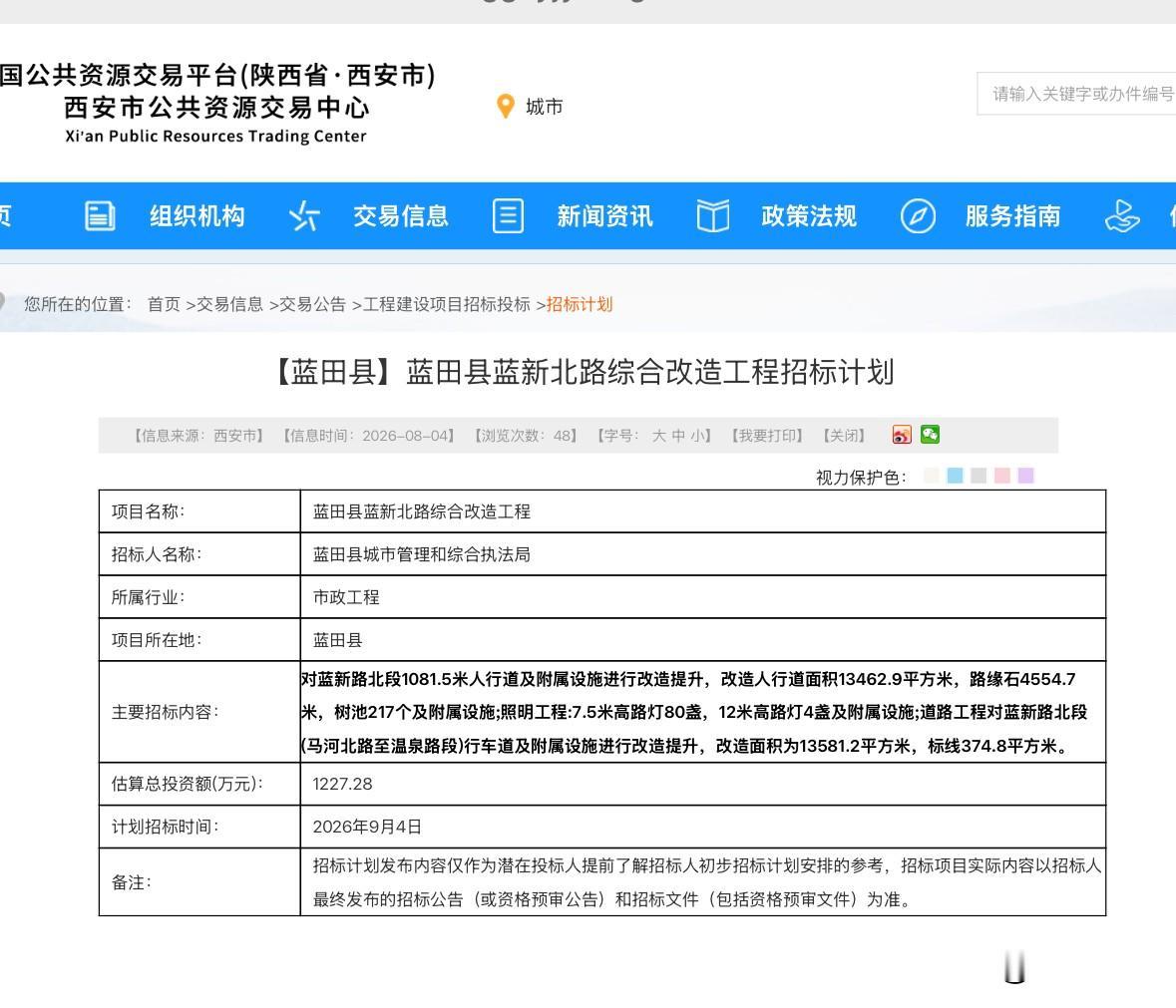Click the hand icon at the right end of the nav bar
The width and height of the screenshot is (1176, 1008).
click(1122, 215)
